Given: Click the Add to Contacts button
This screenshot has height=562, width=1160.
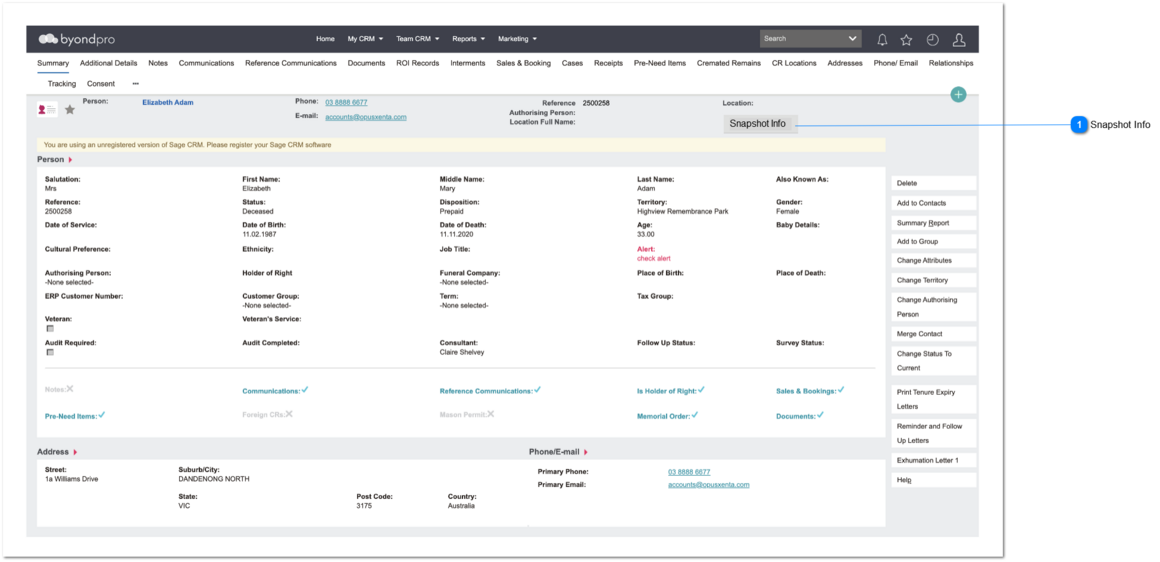Looking at the screenshot, I should pyautogui.click(x=934, y=203).
